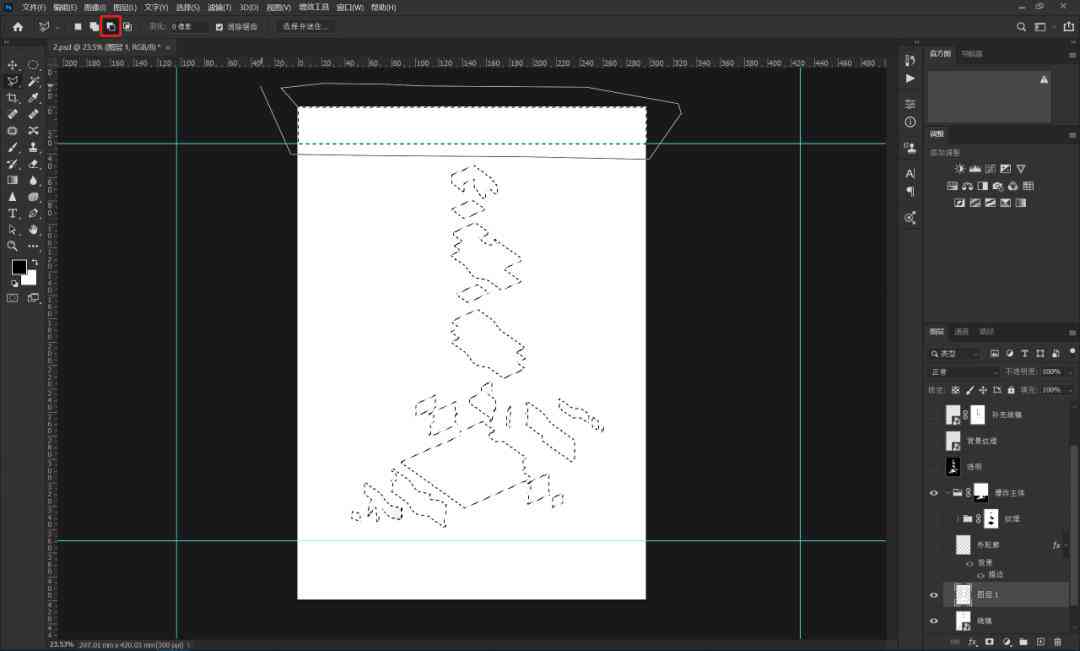
Task: Open the 文字(Y) menu
Action: pos(156,7)
